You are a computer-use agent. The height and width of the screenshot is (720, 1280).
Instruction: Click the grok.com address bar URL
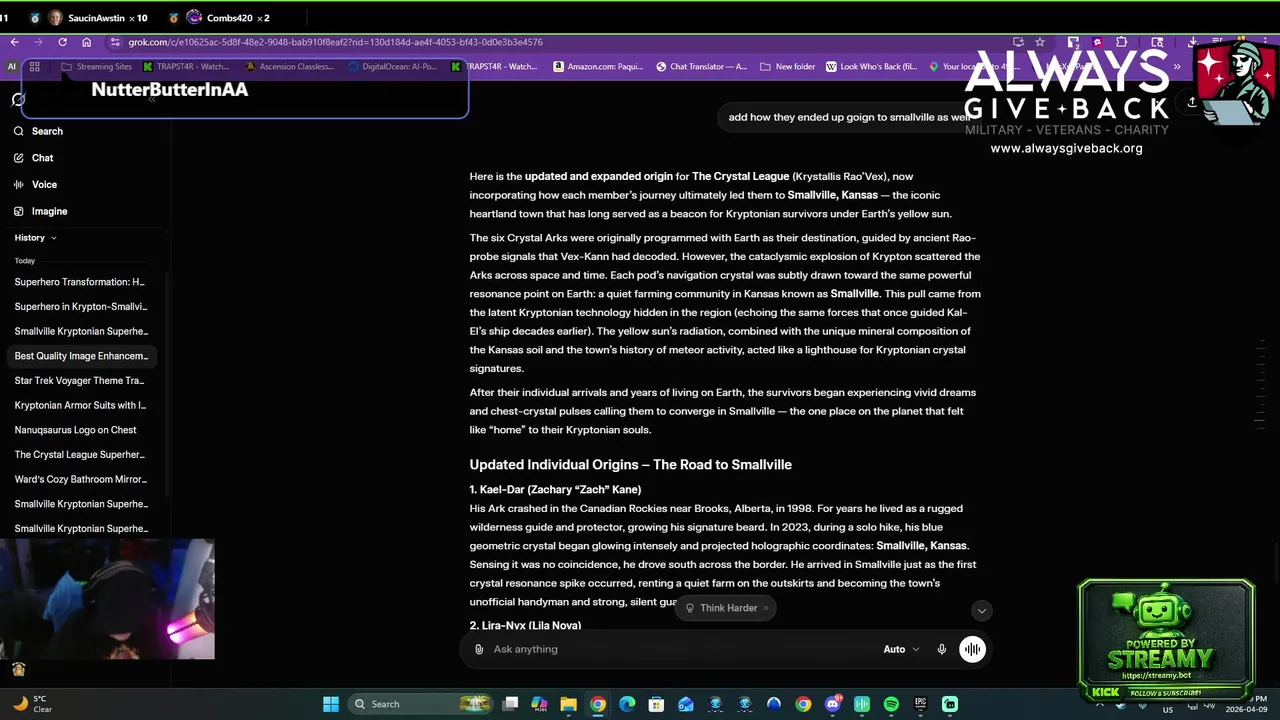pyautogui.click(x=335, y=42)
